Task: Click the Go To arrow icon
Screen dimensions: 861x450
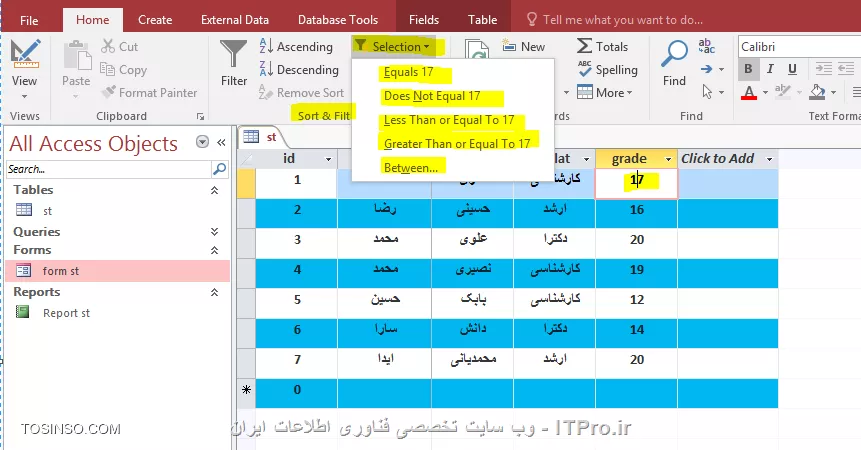Action: pos(707,69)
